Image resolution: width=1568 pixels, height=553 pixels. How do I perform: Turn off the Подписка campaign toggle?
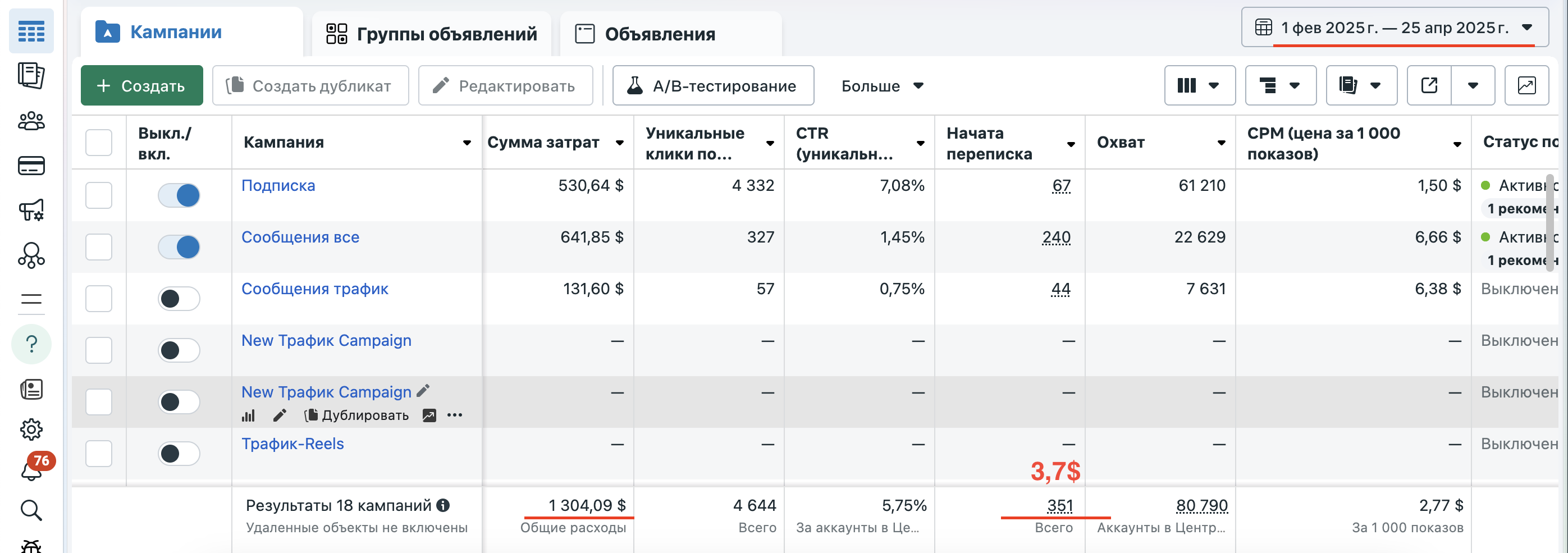click(179, 195)
